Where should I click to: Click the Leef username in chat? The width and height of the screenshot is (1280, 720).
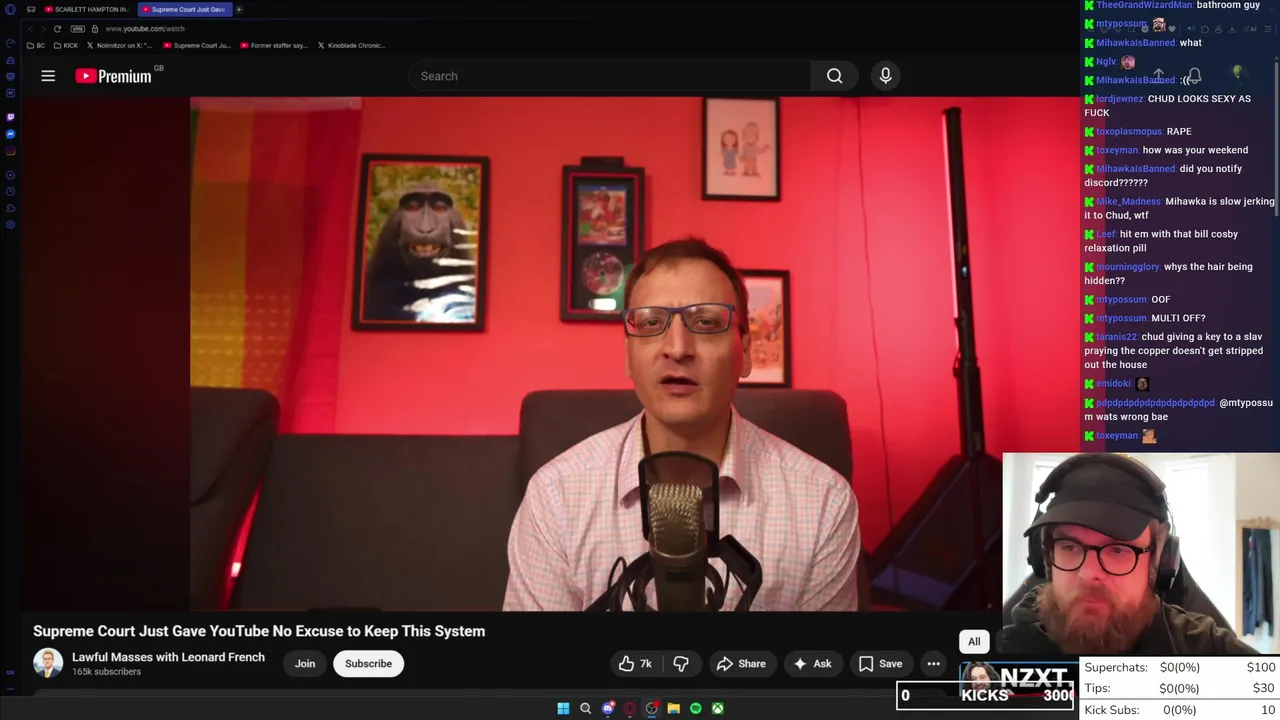point(1106,234)
